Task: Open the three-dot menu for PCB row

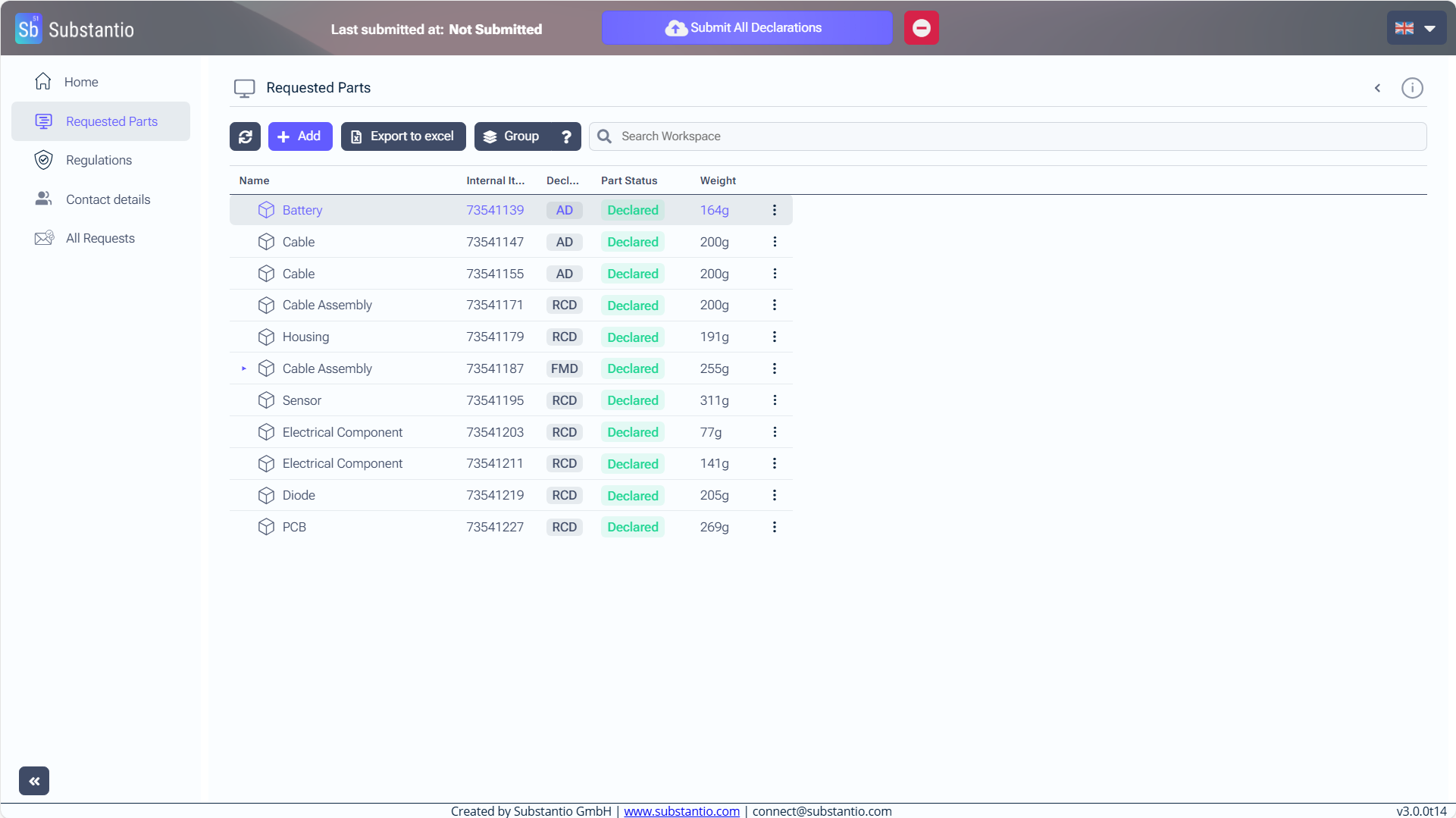Action: (774, 527)
